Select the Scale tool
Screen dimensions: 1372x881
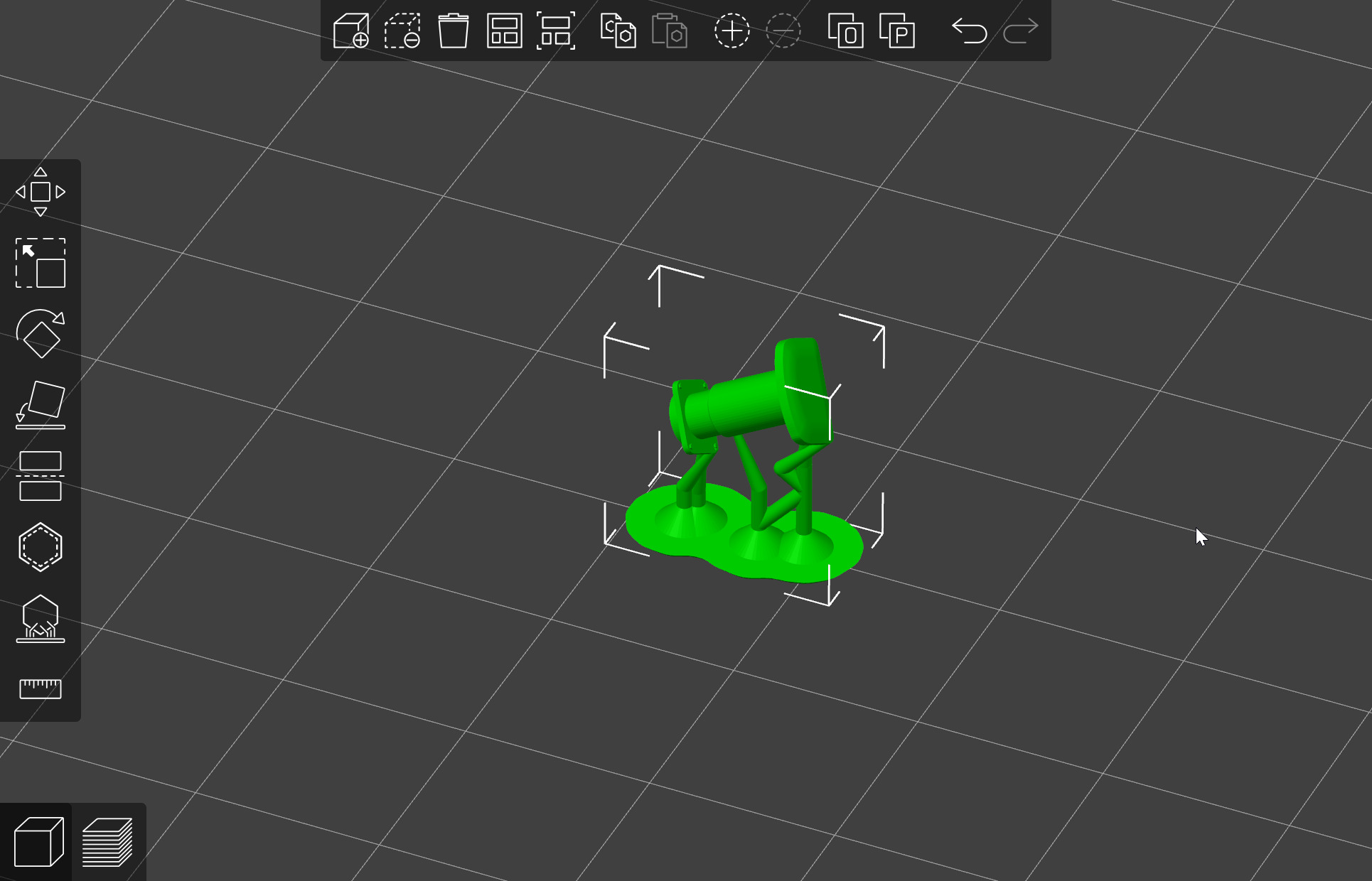click(x=41, y=263)
